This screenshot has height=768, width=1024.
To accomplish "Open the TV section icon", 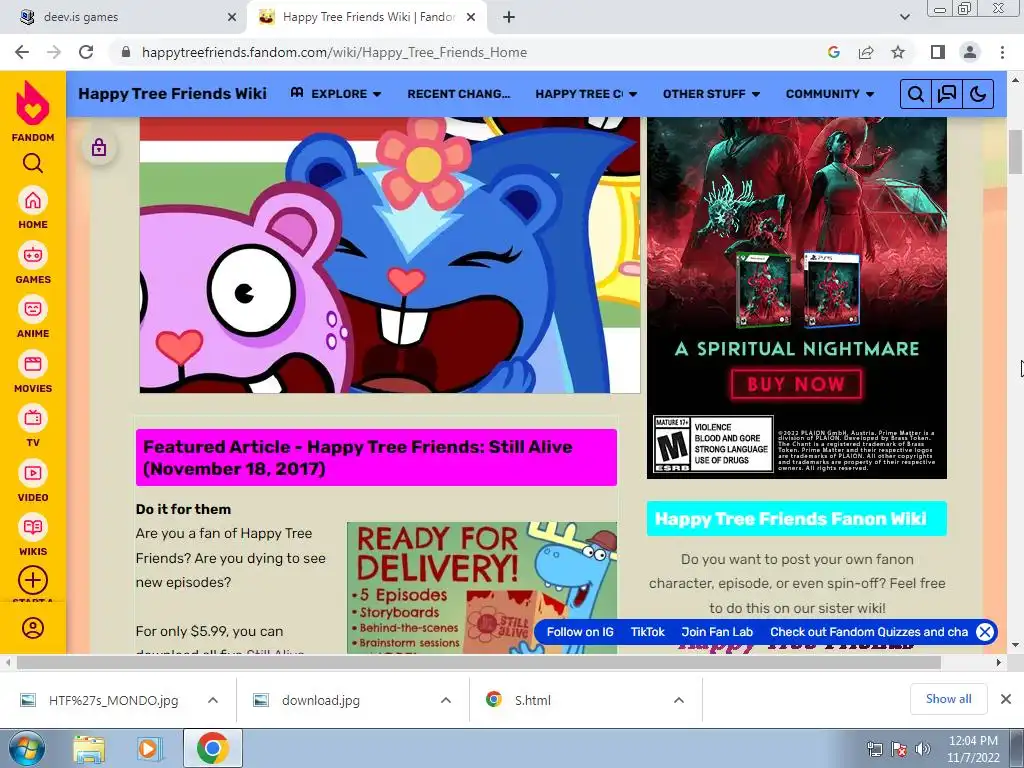I will tap(33, 418).
